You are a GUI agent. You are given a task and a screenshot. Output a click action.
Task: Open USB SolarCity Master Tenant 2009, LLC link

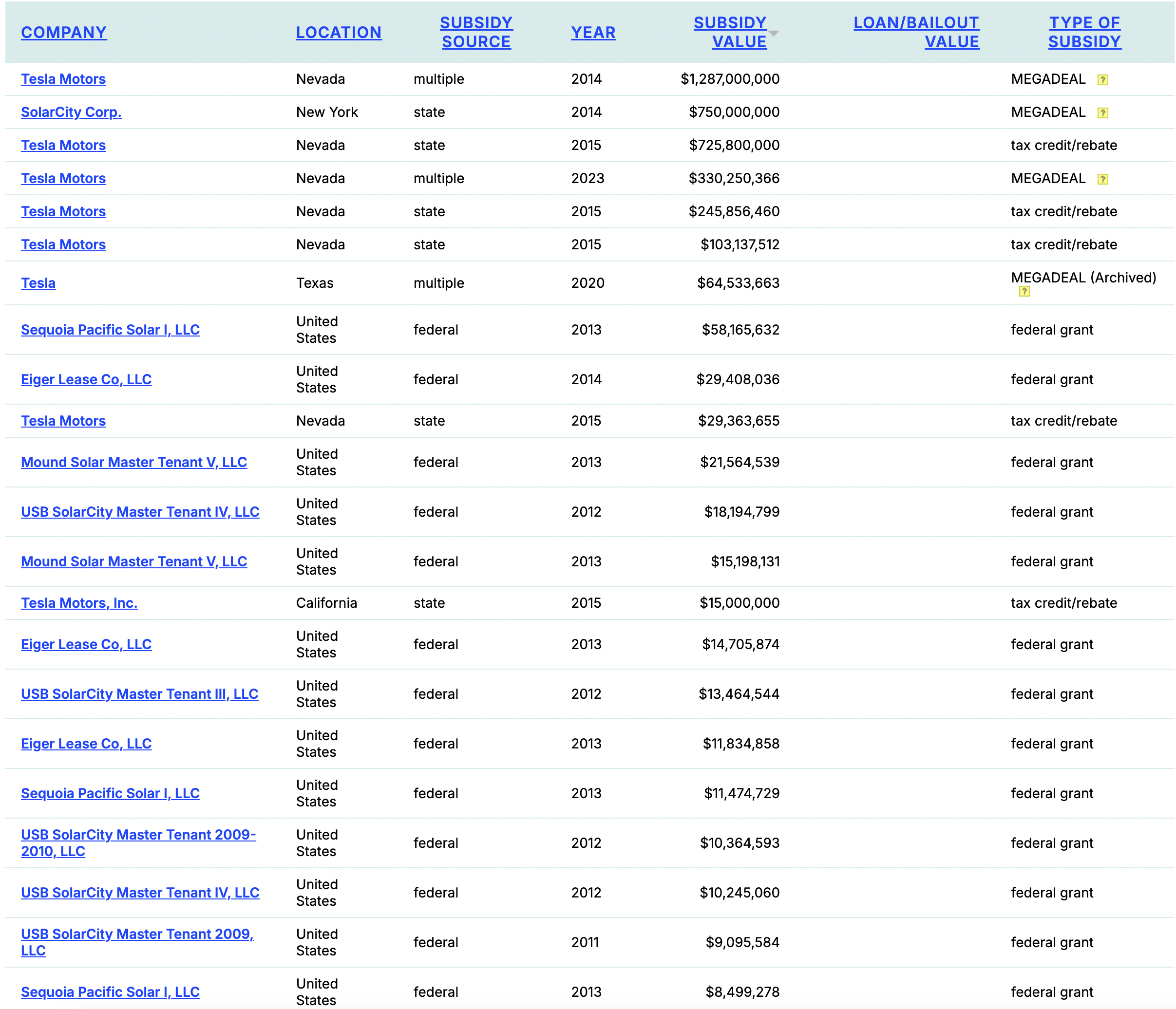point(137,934)
